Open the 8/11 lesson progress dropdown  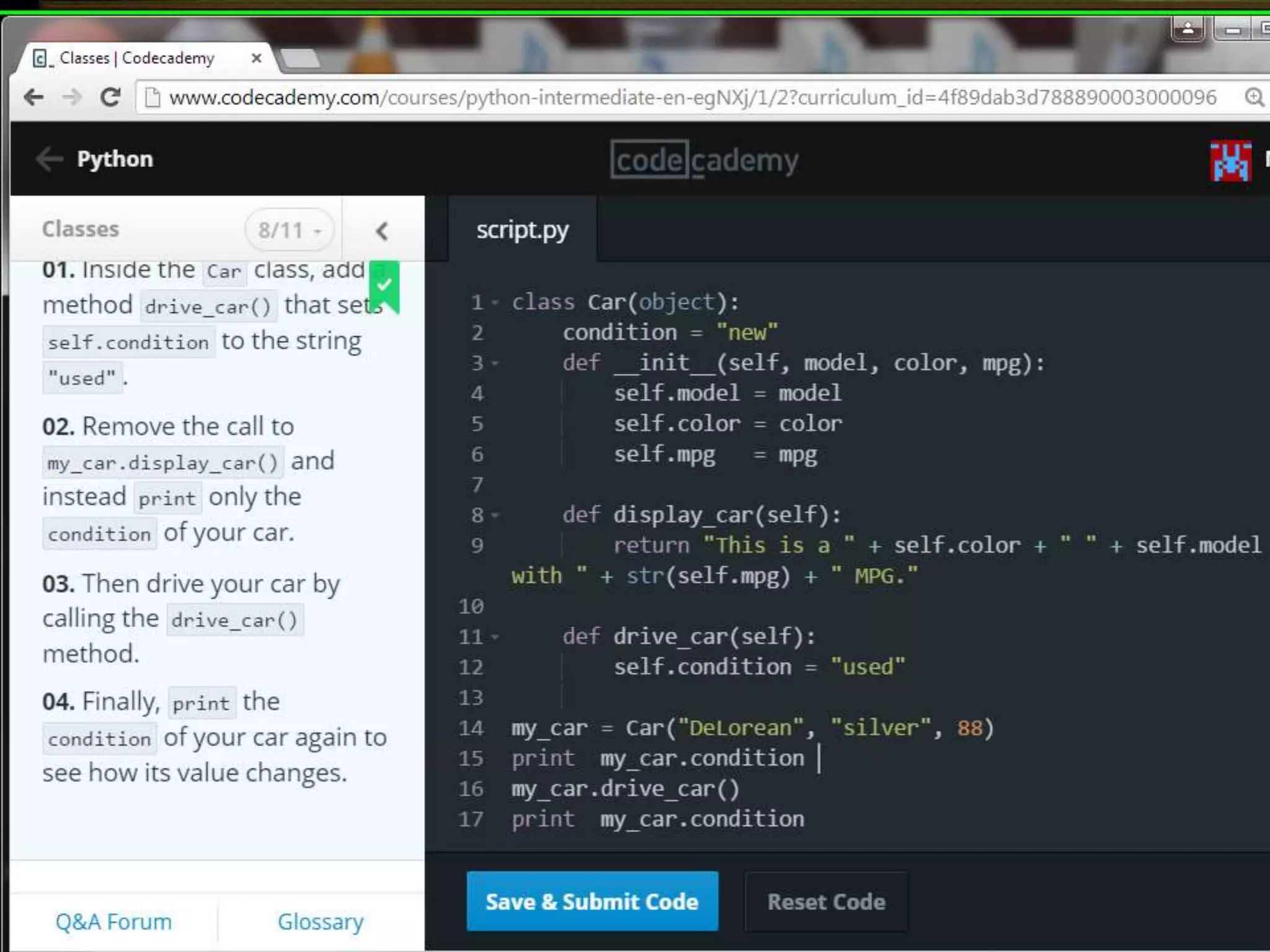pyautogui.click(x=290, y=230)
